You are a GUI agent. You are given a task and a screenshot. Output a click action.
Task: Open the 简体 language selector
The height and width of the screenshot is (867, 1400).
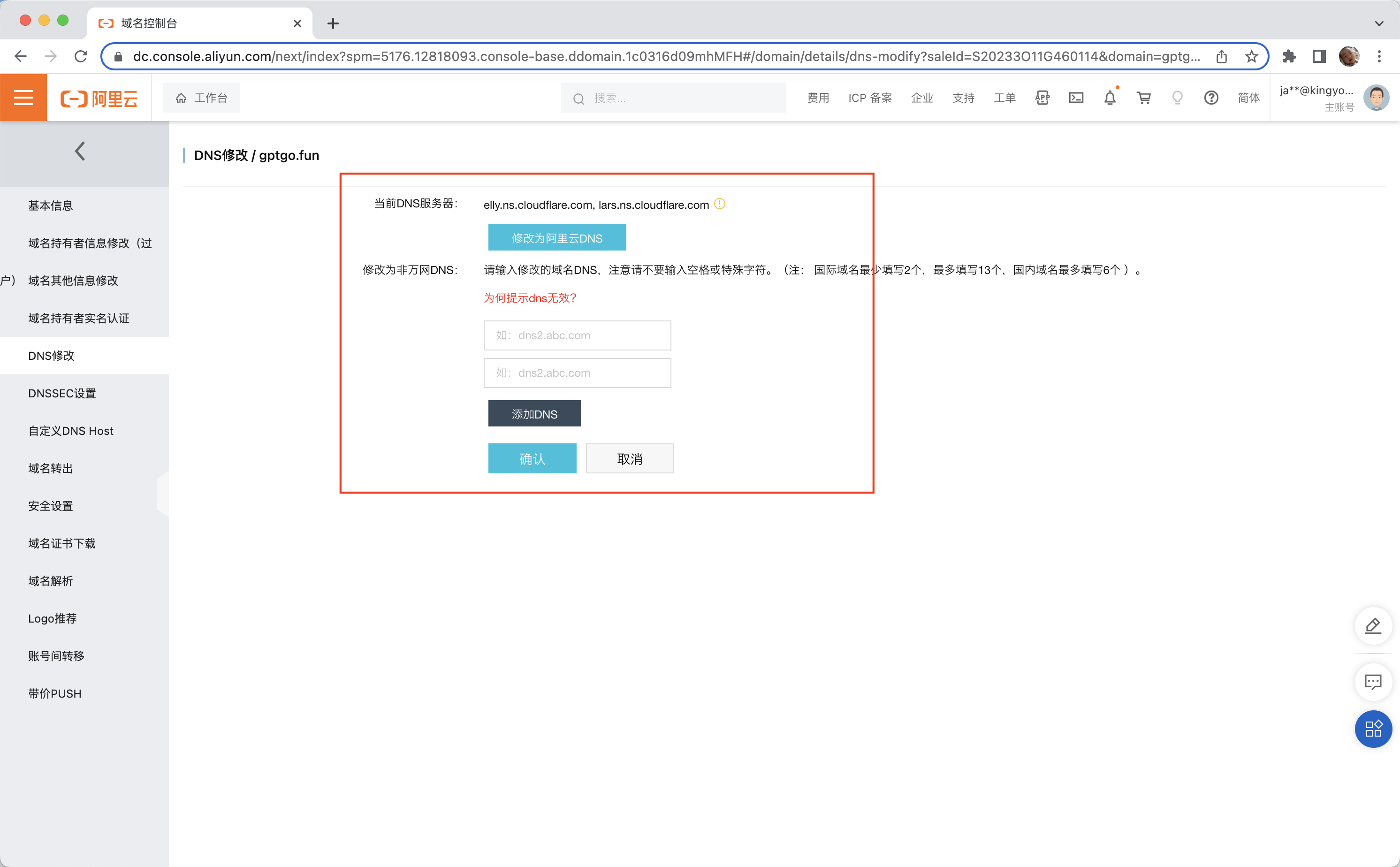coord(1248,98)
